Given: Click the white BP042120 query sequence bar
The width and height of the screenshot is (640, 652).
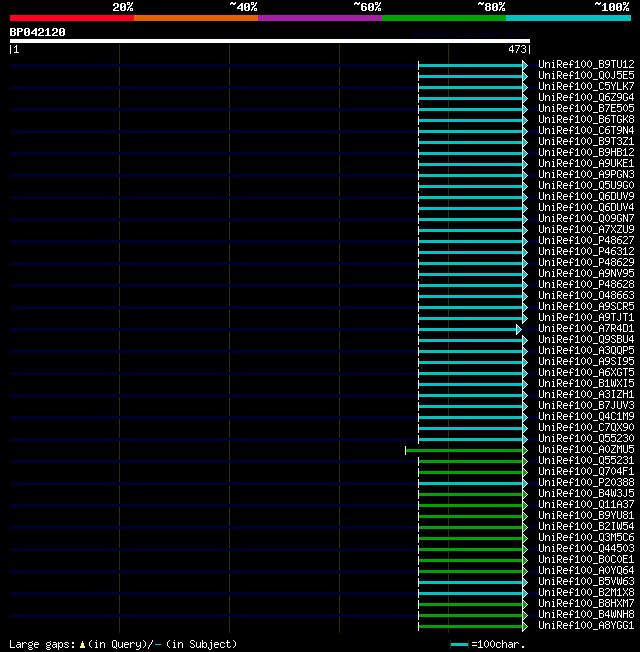Looking at the screenshot, I should tap(270, 41).
